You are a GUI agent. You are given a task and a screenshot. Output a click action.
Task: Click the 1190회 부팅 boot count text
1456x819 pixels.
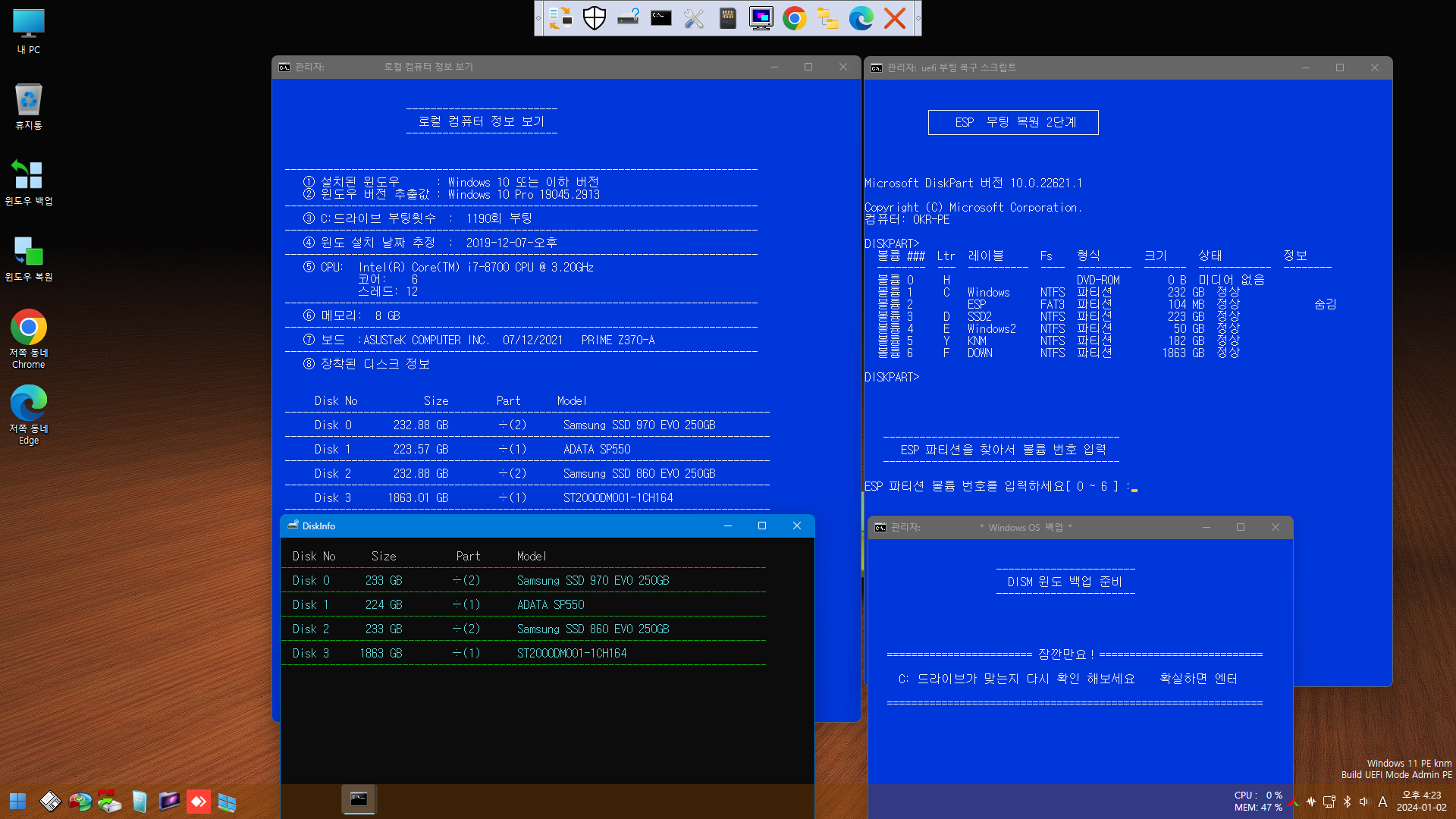[x=499, y=218]
